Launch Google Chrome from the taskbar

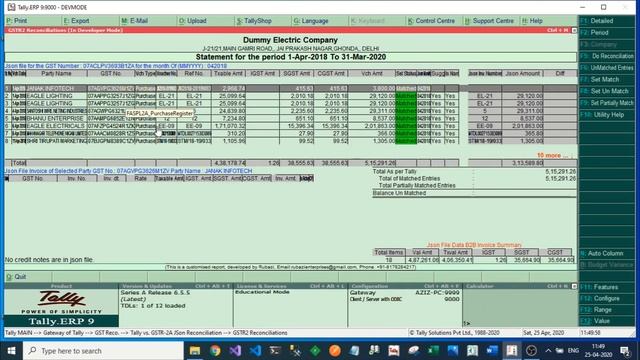click(215, 351)
